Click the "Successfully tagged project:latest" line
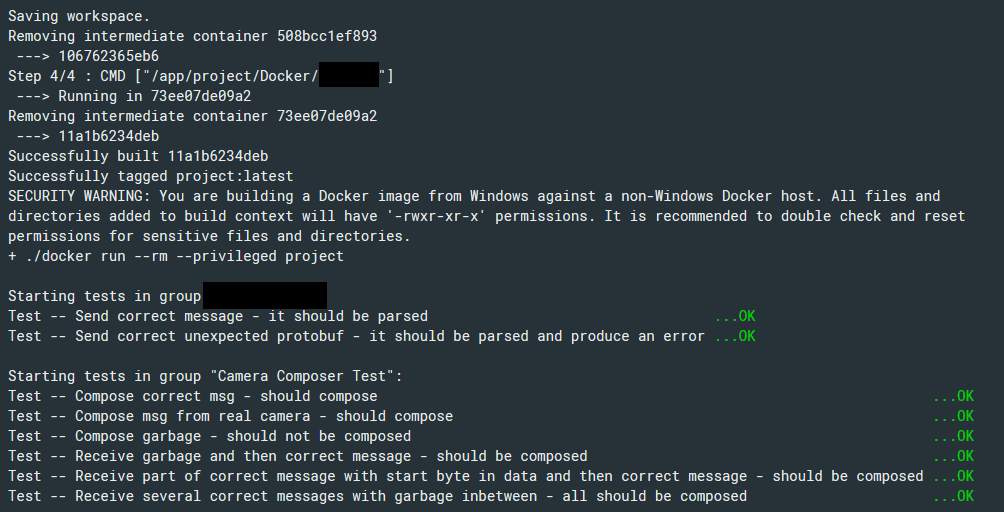This screenshot has height=512, width=1004. (x=146, y=176)
